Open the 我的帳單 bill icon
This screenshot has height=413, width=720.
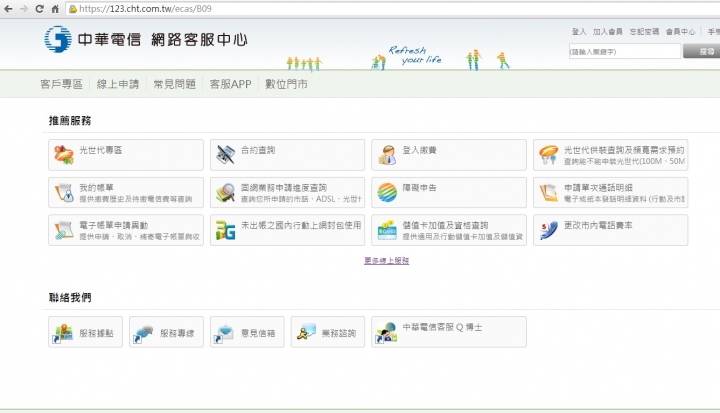64,192
